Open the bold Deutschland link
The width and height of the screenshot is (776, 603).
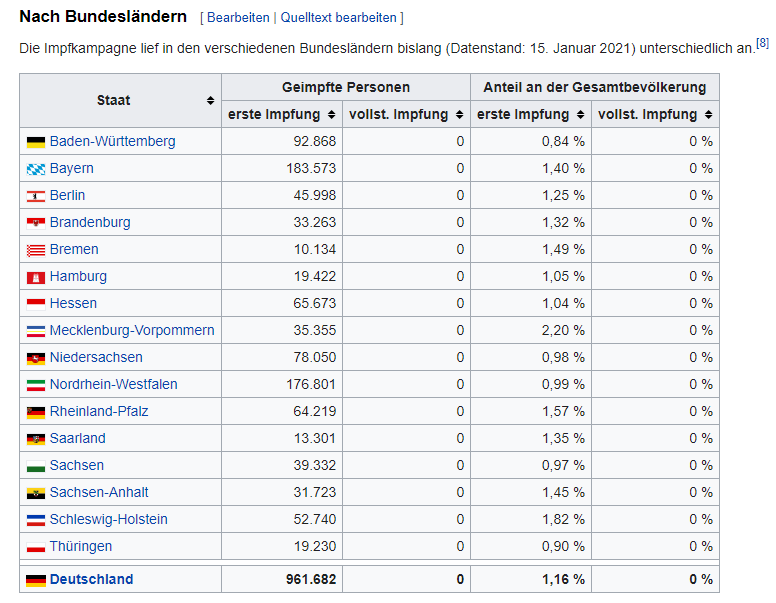[91, 580]
